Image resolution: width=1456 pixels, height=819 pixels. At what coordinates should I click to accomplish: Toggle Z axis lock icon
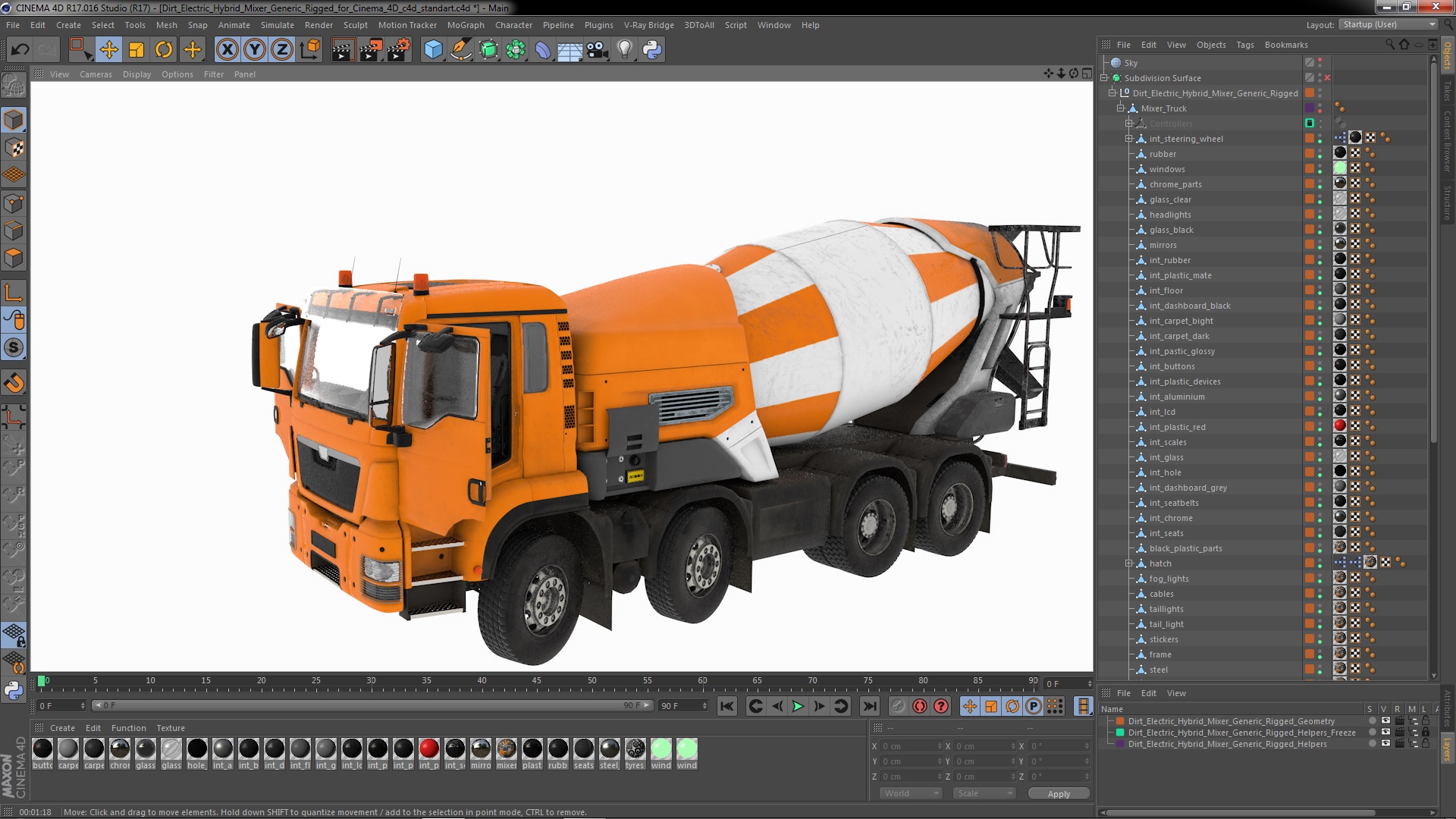(x=282, y=50)
